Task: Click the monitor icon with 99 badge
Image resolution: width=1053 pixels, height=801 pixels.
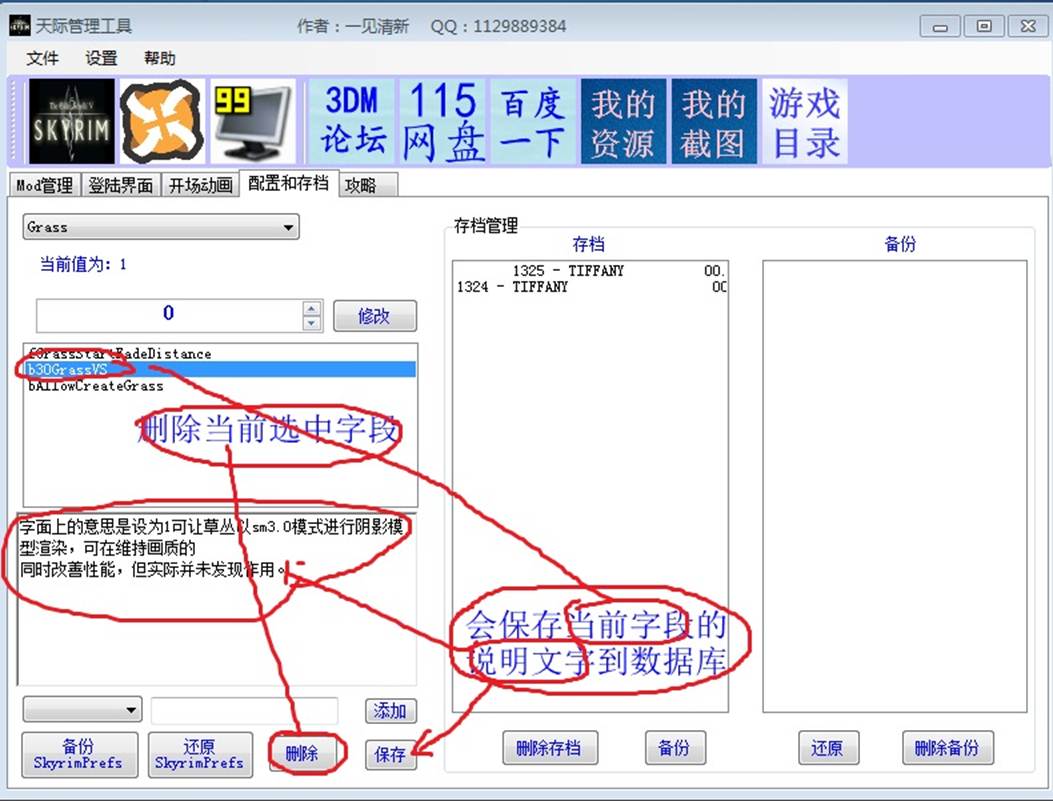Action: pos(252,122)
